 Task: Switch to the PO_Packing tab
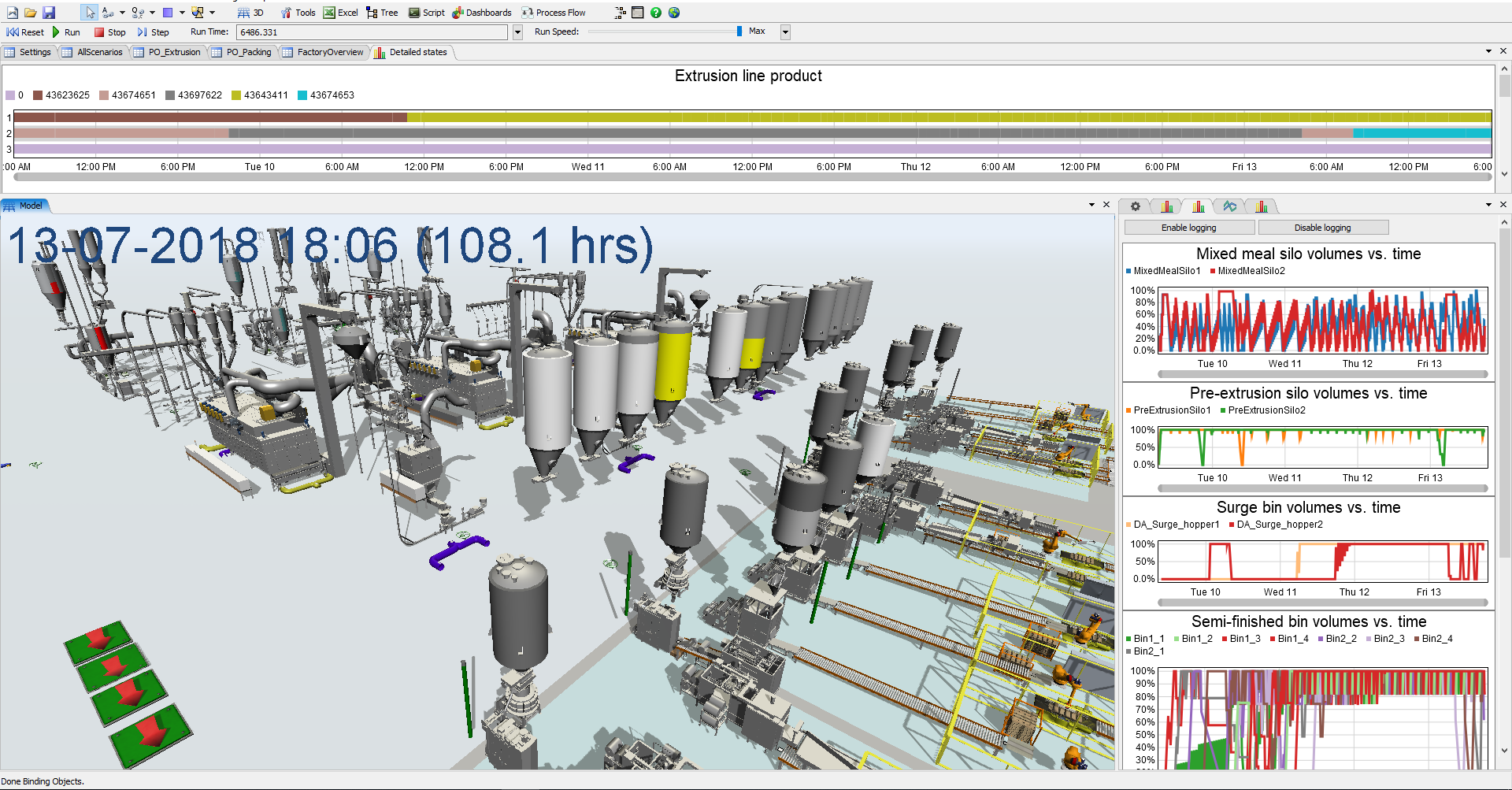point(242,52)
